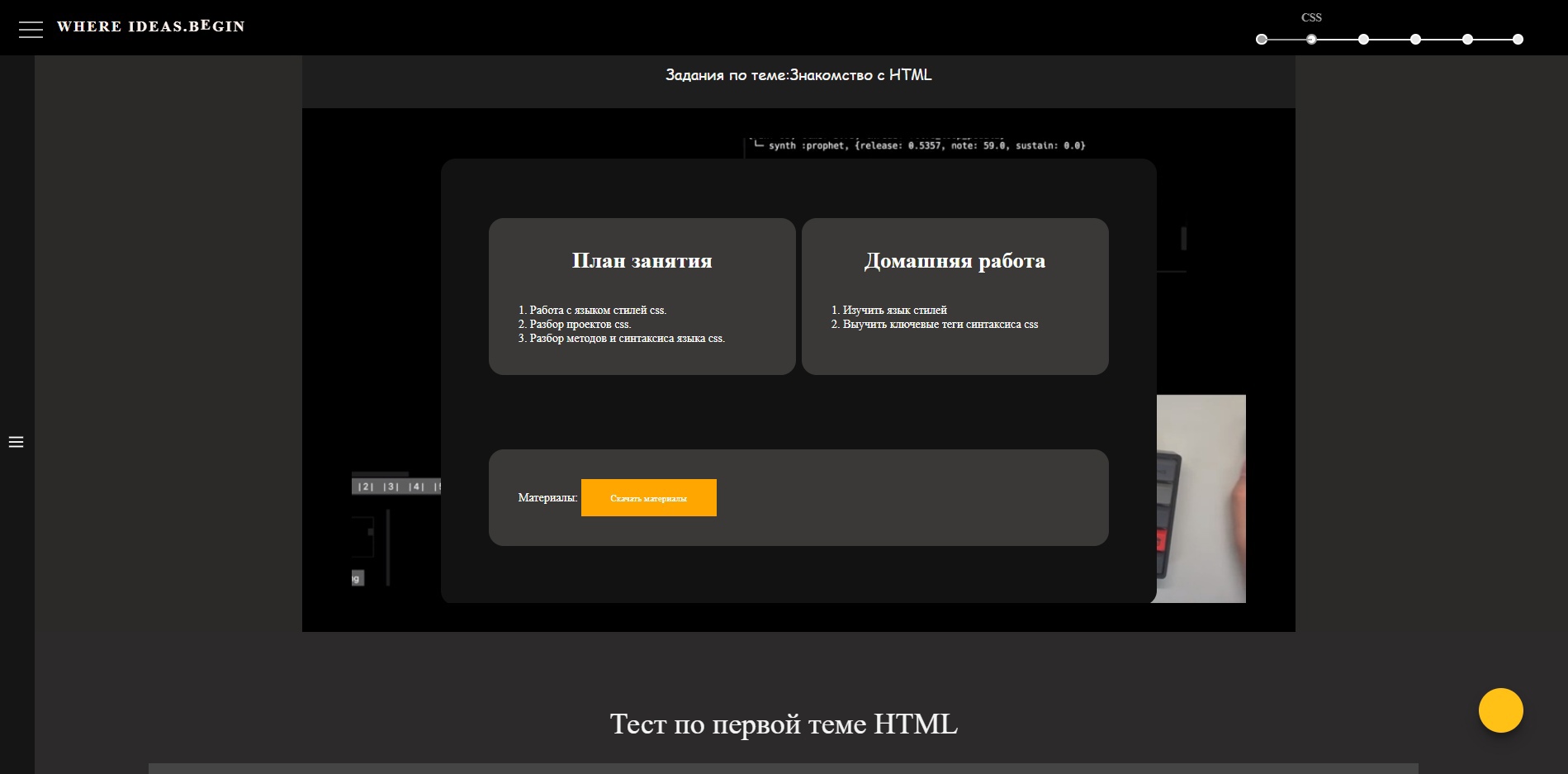Click list item 'Работа с языком стилей css.'
1568x774 pixels.
[598, 311]
